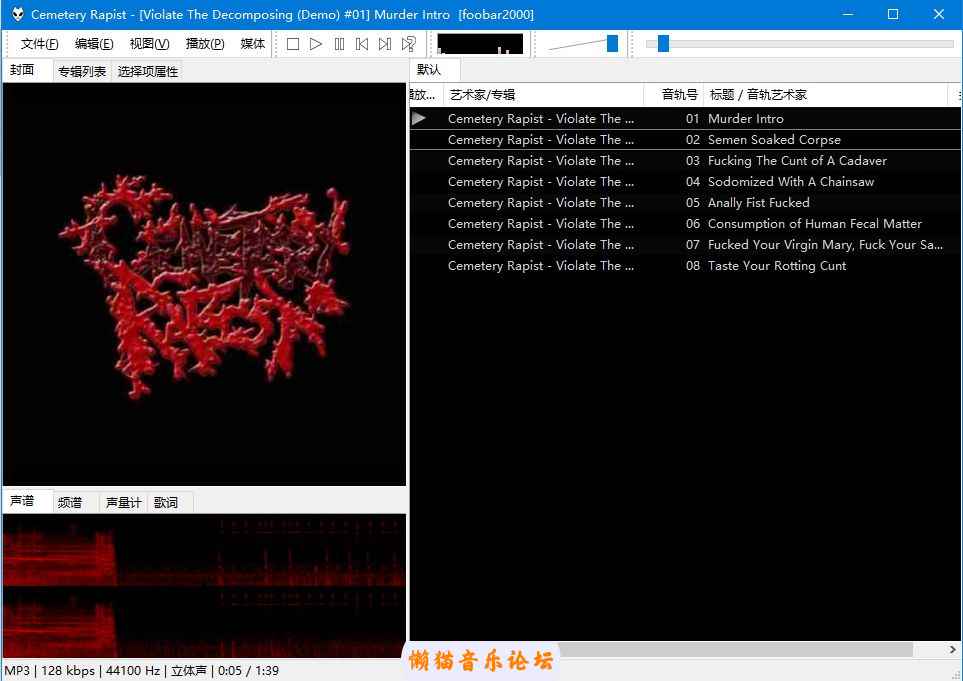
Task: Switch to the 选择项属性 tab
Action: click(148, 72)
